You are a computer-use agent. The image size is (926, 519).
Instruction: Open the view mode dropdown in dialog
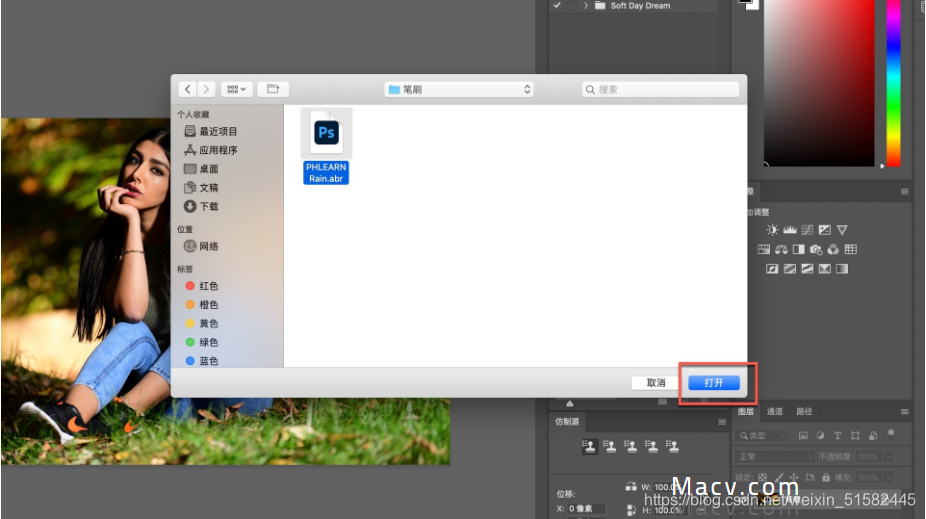237,89
